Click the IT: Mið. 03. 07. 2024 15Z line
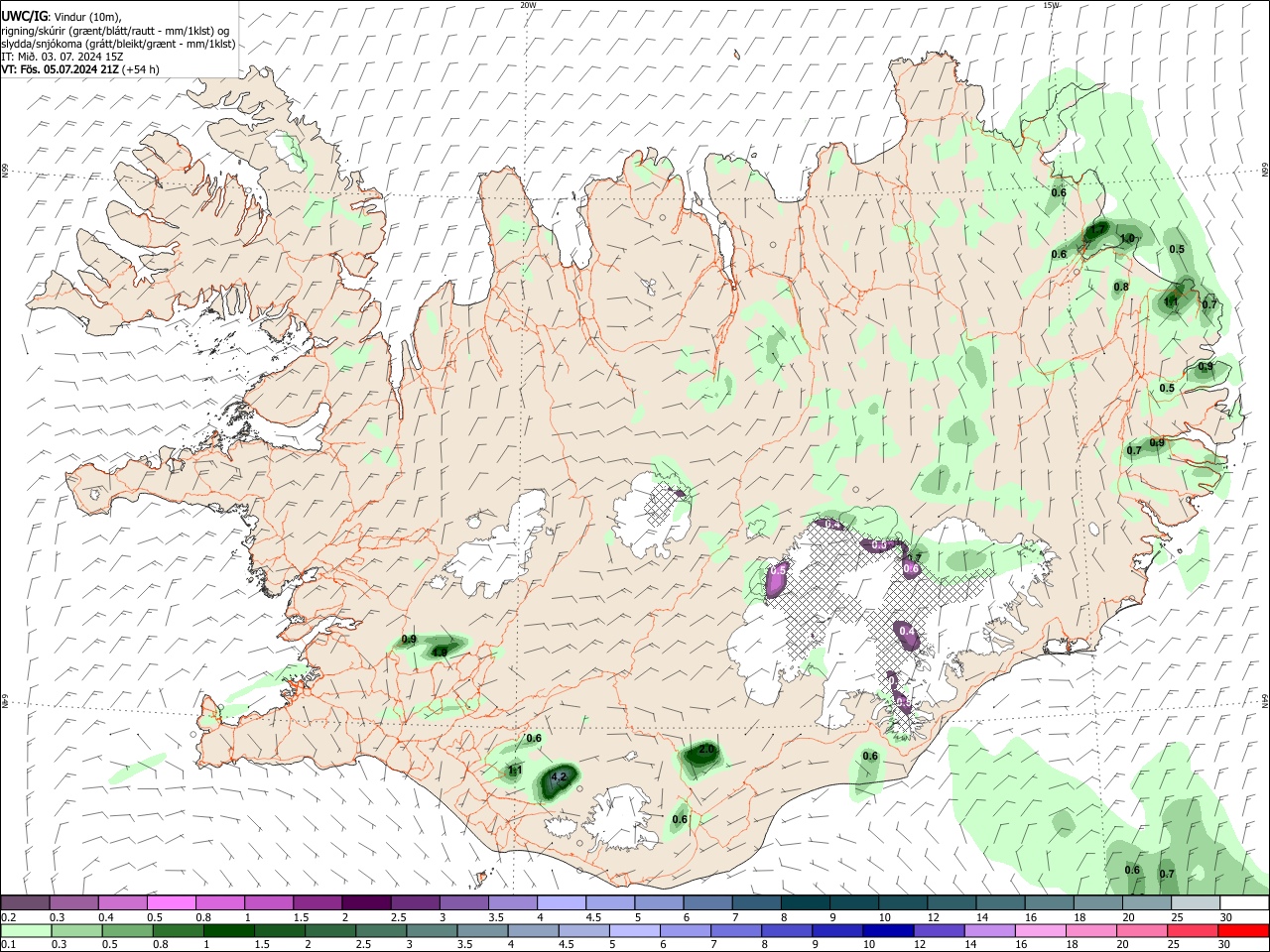This screenshot has height=952, width=1270. coord(62,57)
